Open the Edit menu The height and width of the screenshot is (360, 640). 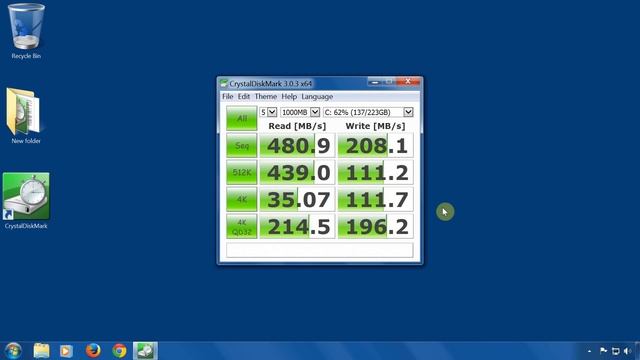(244, 97)
